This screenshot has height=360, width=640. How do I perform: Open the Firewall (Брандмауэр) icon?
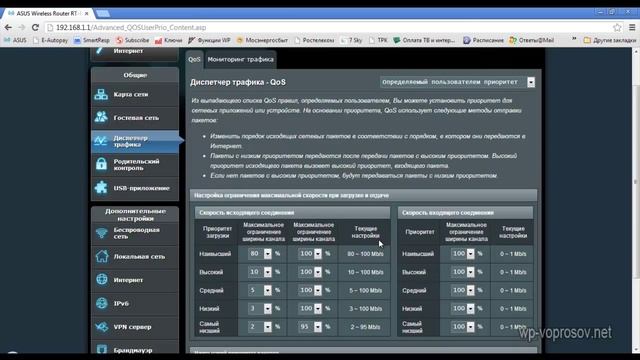[102, 349]
